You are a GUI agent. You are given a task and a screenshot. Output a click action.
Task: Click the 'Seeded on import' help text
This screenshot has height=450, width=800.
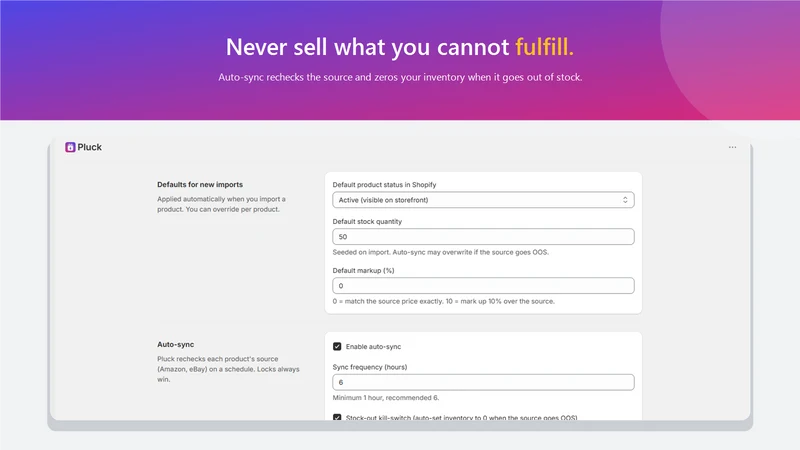tap(441, 252)
